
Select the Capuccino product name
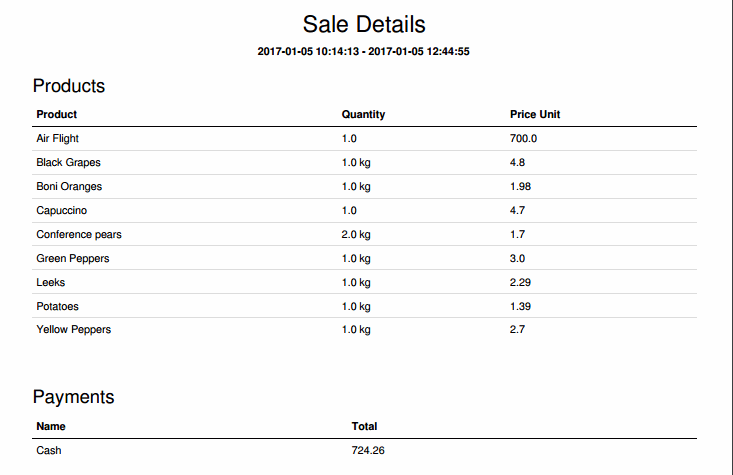tap(62, 211)
